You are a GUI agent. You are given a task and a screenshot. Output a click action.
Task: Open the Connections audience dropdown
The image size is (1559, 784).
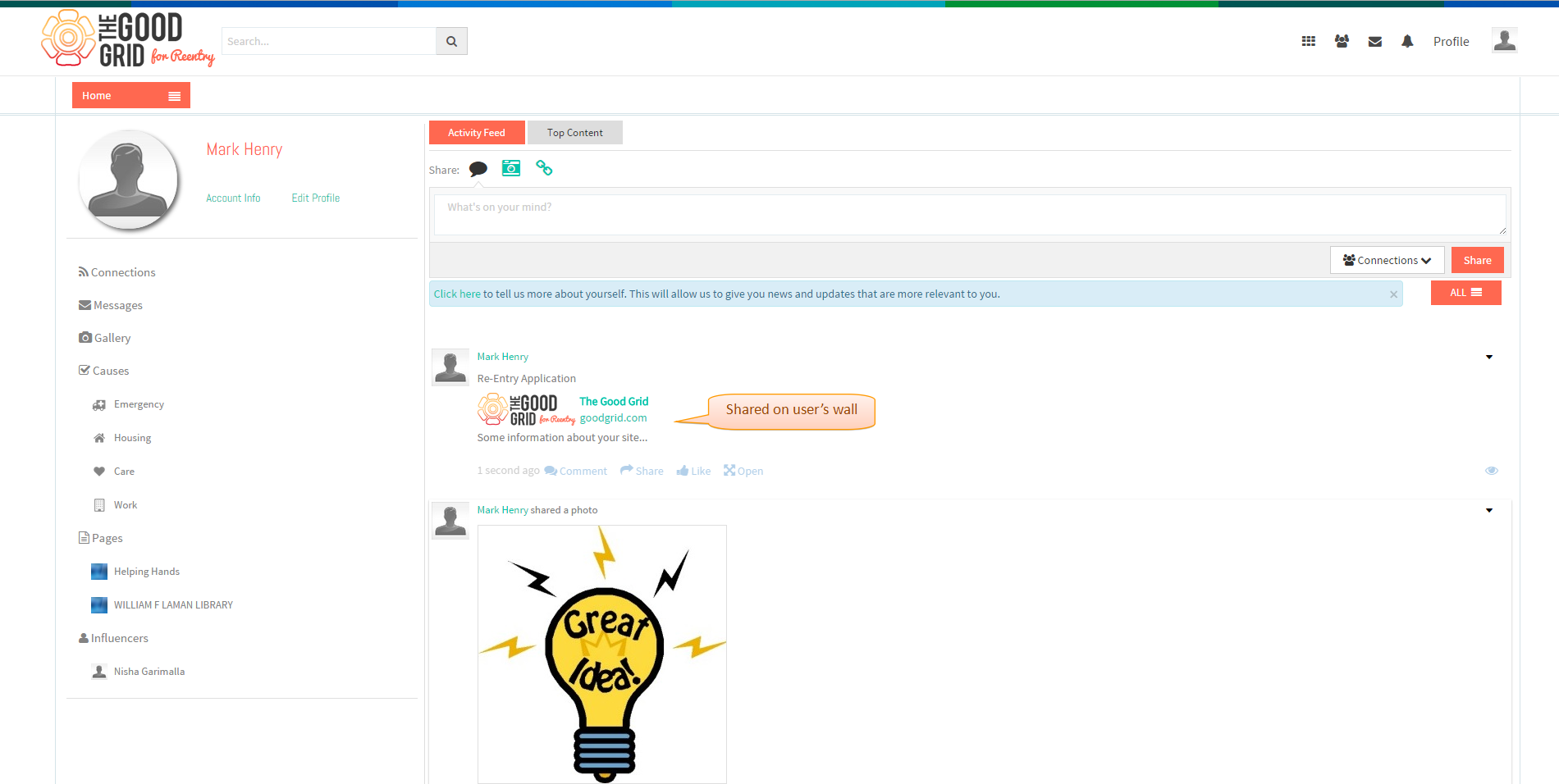(x=1387, y=260)
